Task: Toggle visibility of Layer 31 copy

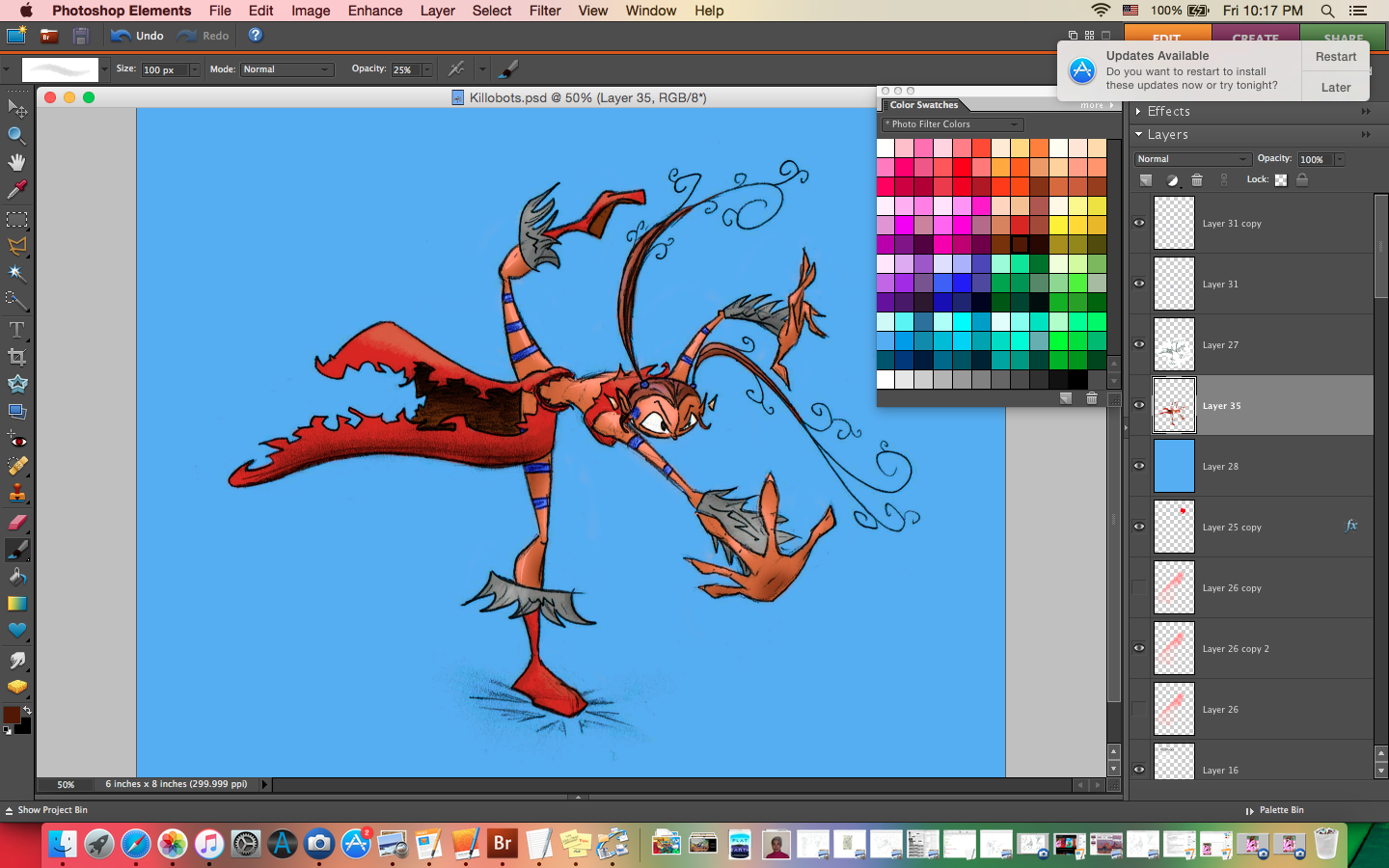Action: [1139, 223]
